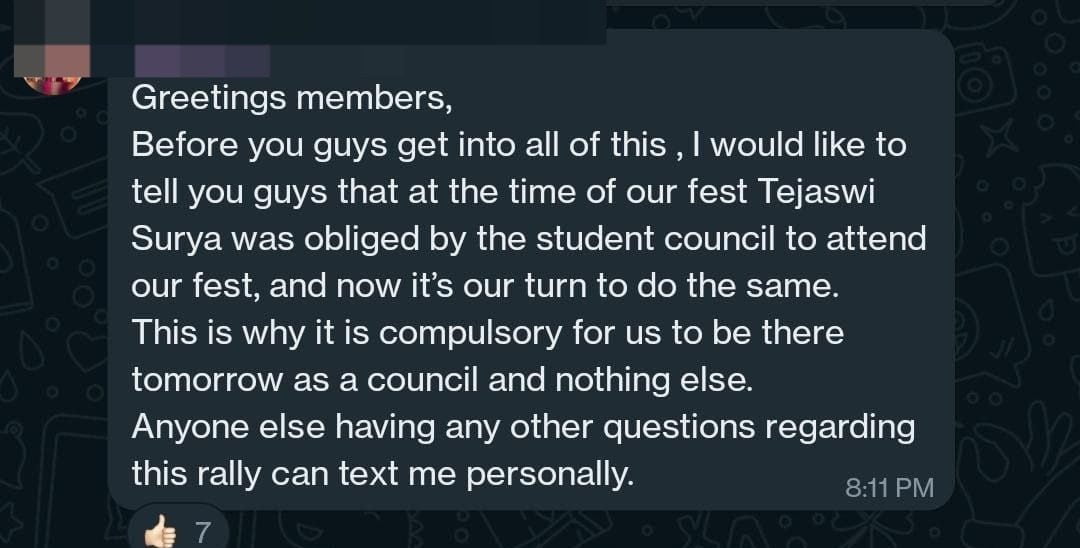This screenshot has height=548, width=1080.
Task: Click the word "Tejaswi" in message
Action: (x=817, y=192)
